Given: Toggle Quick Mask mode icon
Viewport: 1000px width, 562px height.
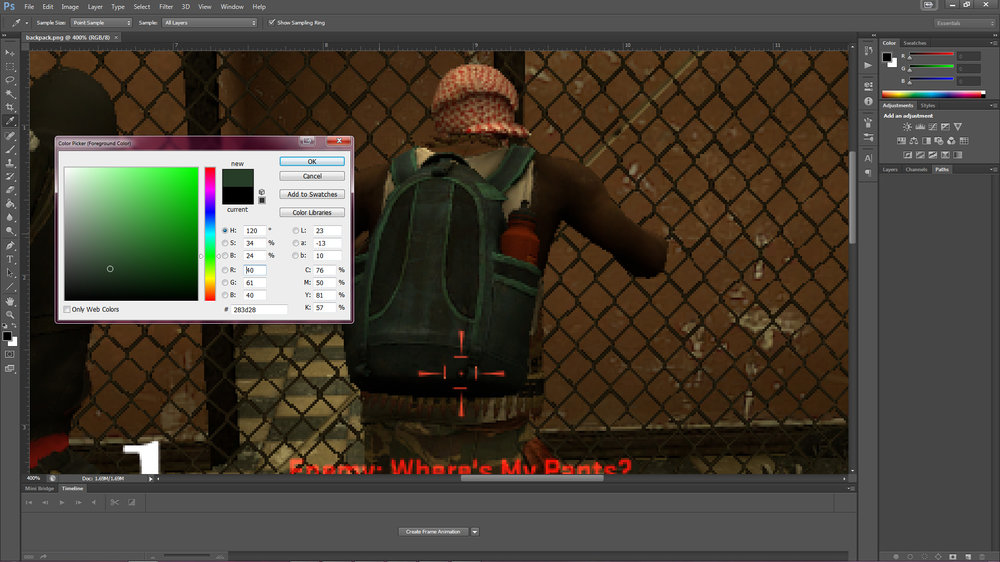Looking at the screenshot, I should point(10,355).
